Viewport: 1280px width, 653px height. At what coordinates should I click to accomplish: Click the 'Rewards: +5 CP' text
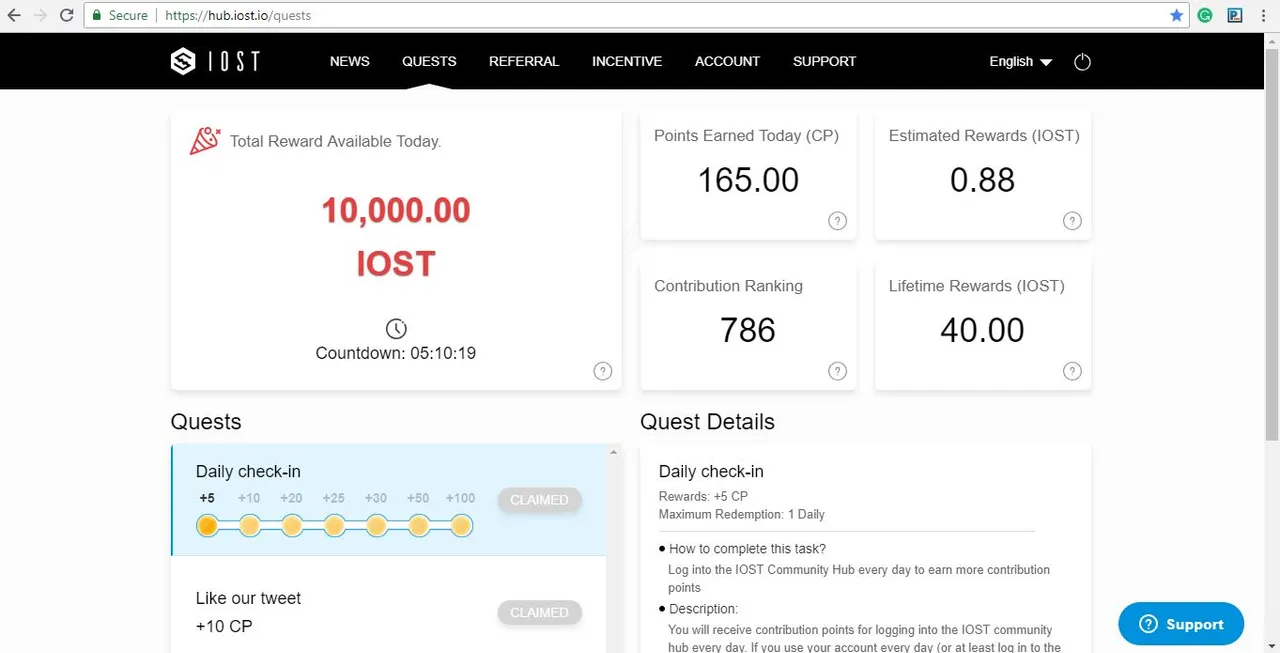pos(703,496)
